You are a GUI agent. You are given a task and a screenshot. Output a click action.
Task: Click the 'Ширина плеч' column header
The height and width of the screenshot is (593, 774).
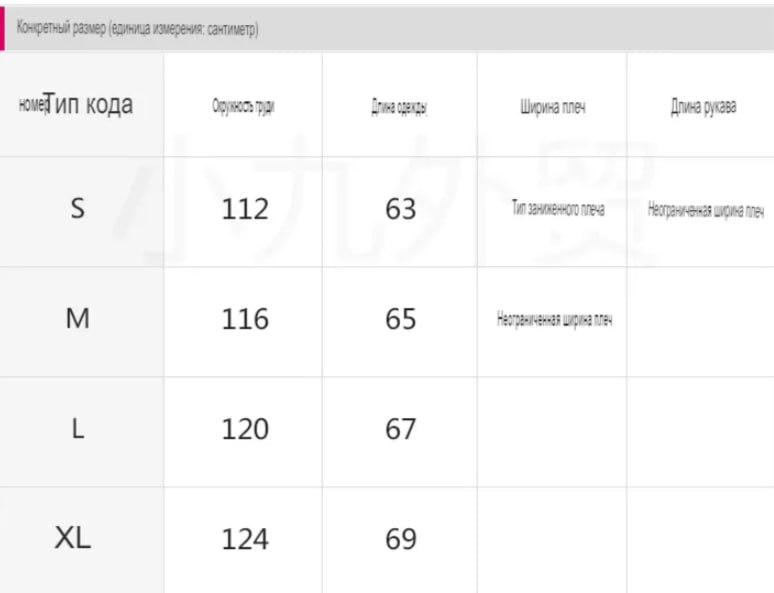[x=552, y=107]
